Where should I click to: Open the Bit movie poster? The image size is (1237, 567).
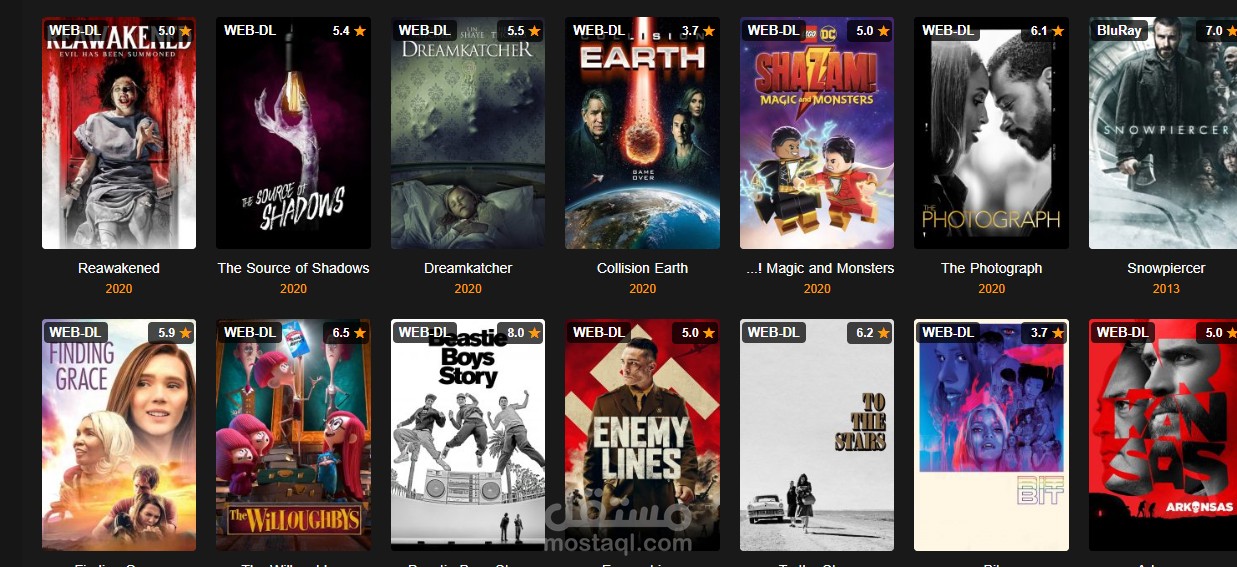[x=991, y=435]
